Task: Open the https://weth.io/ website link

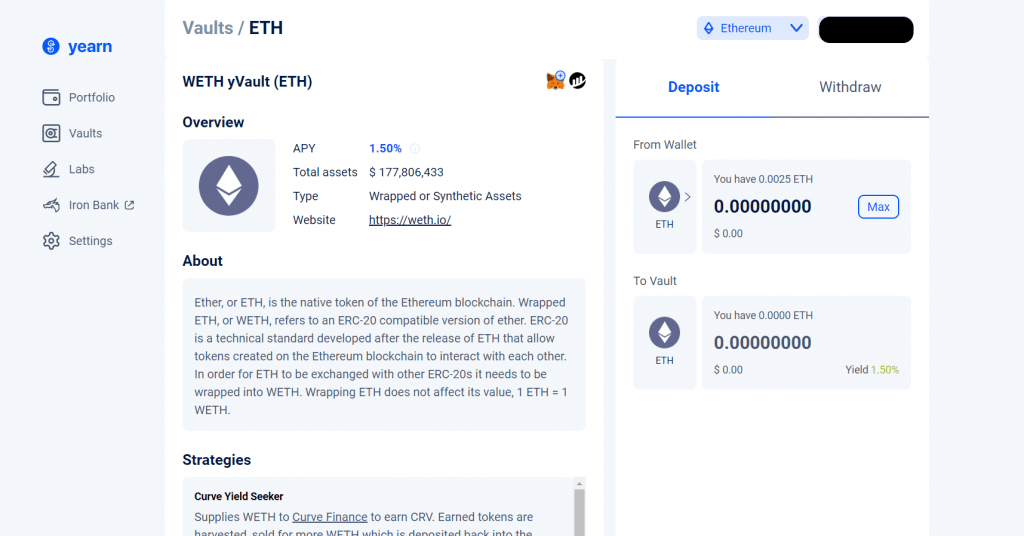Action: coord(410,220)
